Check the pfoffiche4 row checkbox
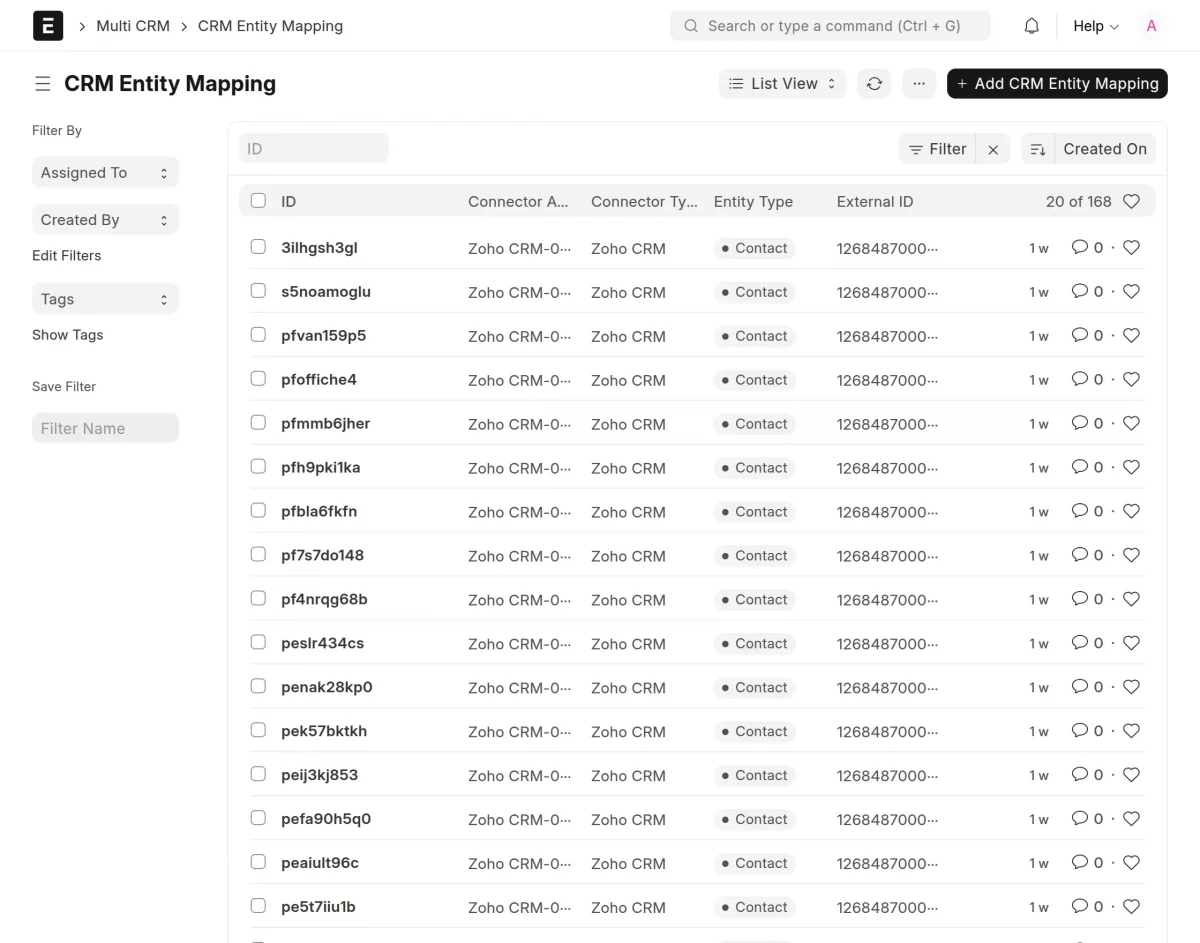The image size is (1200, 943). (258, 379)
